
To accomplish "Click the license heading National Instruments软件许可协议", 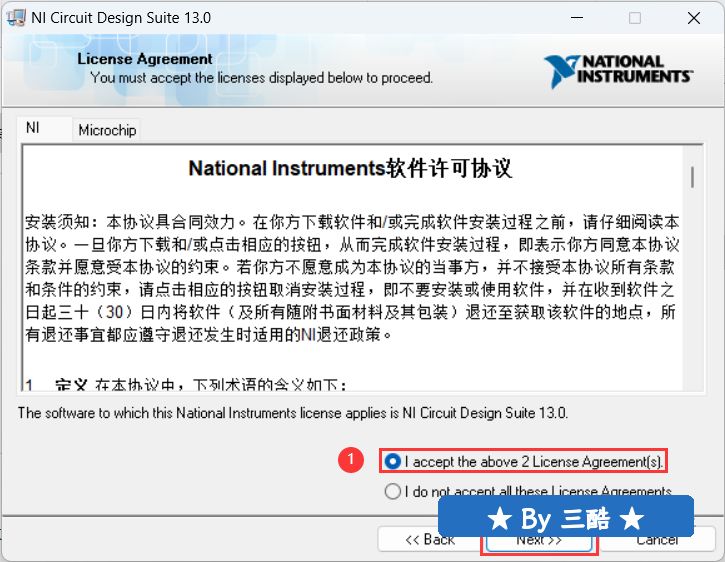I will click(x=350, y=168).
